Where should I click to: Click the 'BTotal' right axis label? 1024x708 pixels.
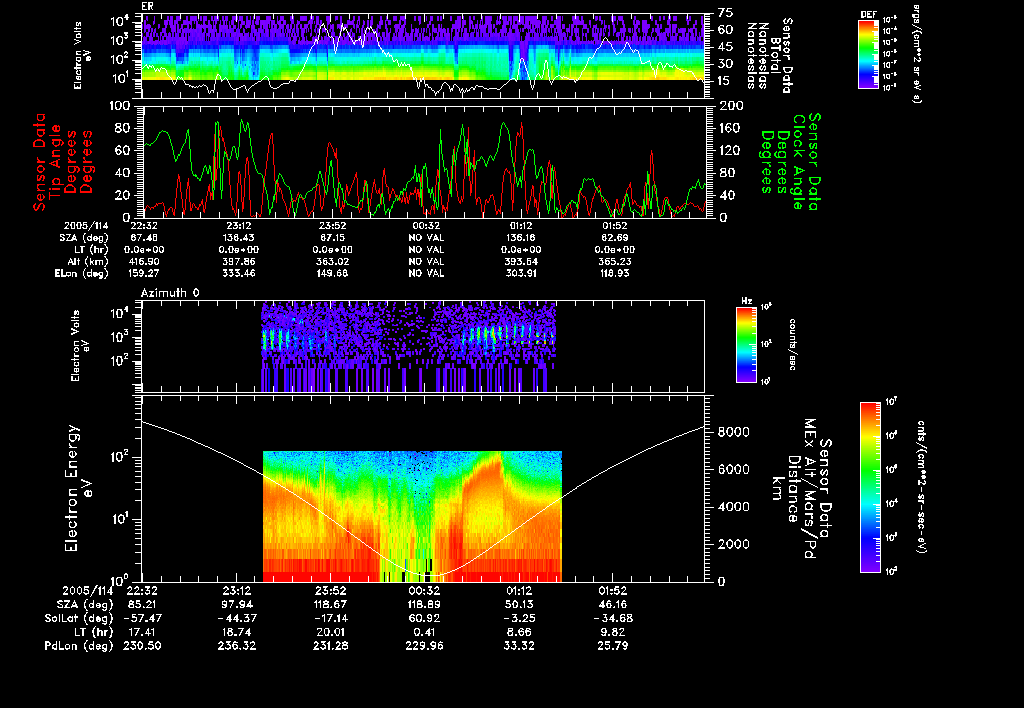tap(776, 56)
